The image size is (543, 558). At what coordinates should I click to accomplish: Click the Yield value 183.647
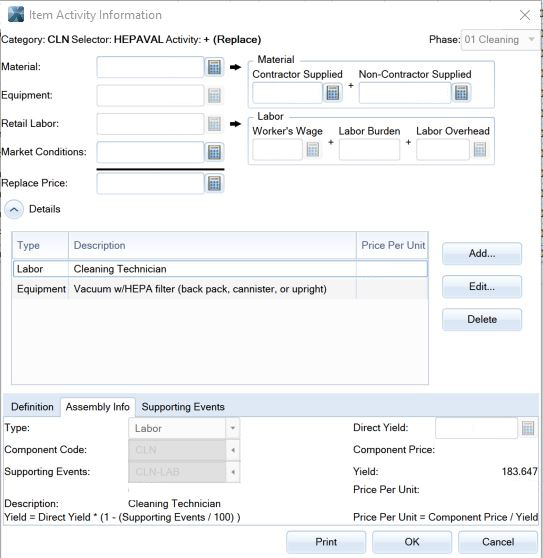[519, 472]
